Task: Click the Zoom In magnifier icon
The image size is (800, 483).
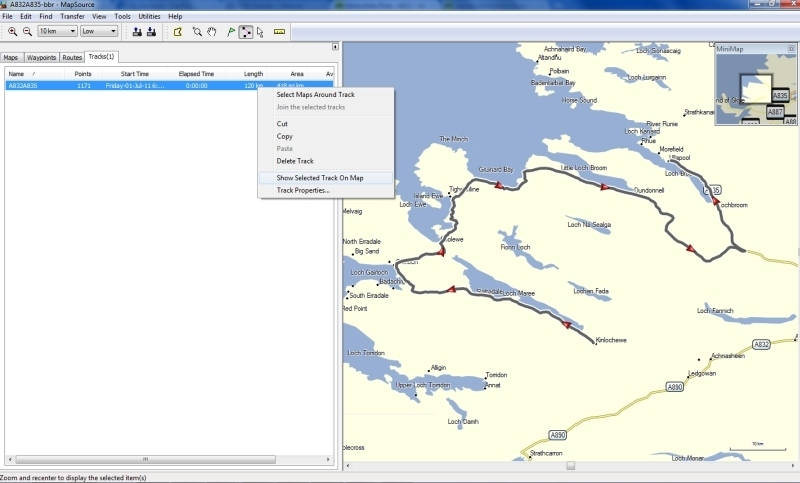Action: [12, 32]
